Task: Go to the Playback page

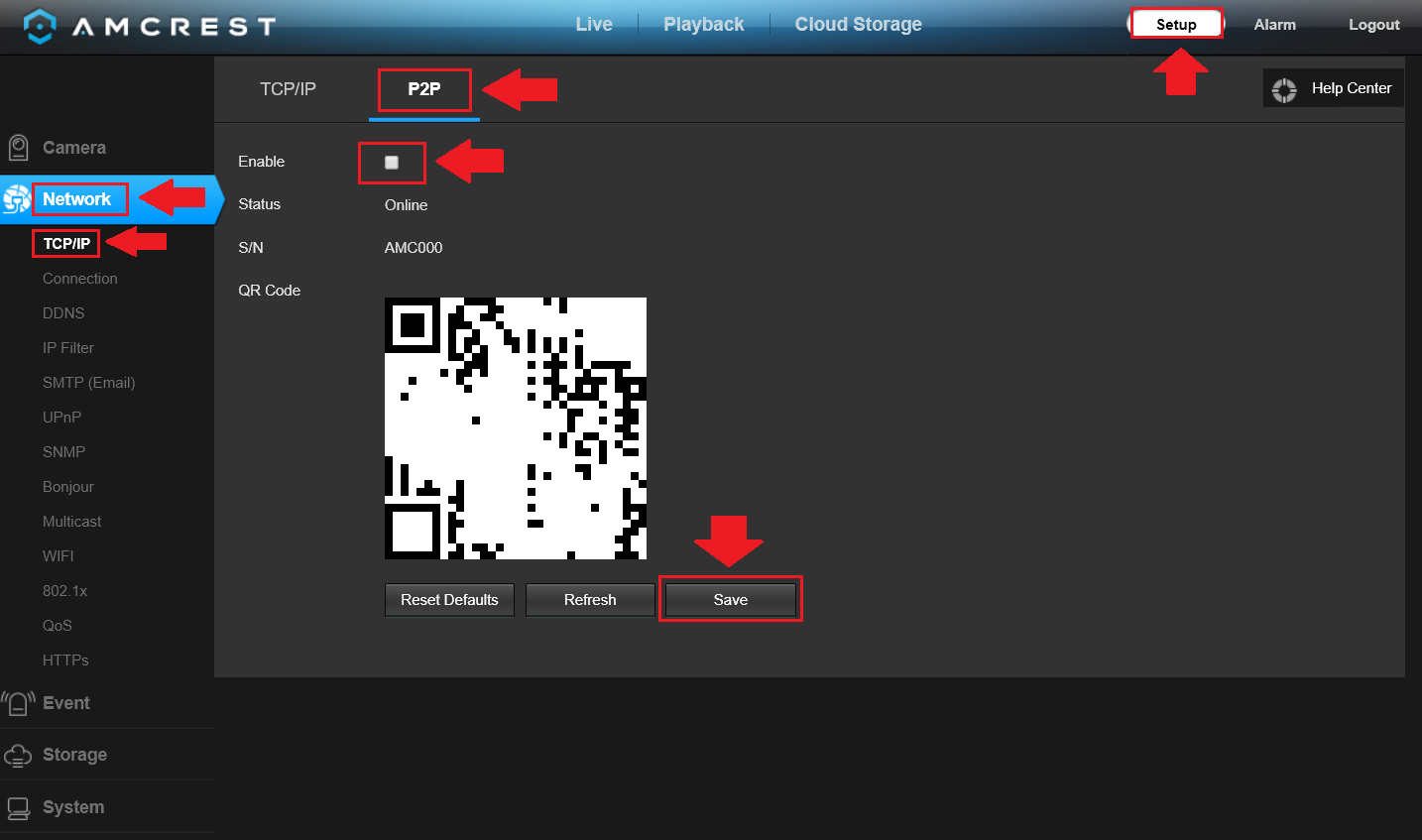Action: click(704, 24)
